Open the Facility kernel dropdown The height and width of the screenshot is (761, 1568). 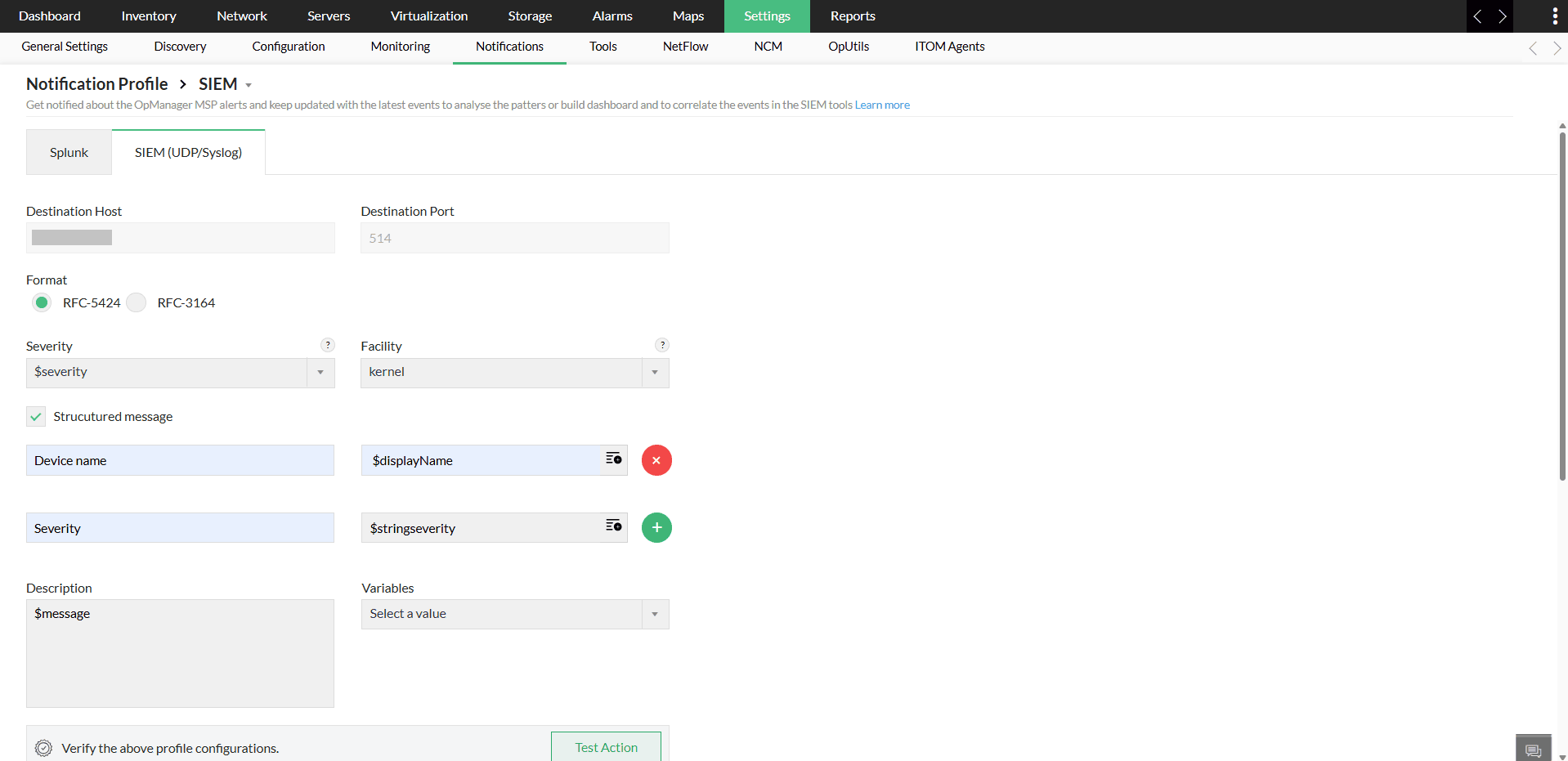654,373
